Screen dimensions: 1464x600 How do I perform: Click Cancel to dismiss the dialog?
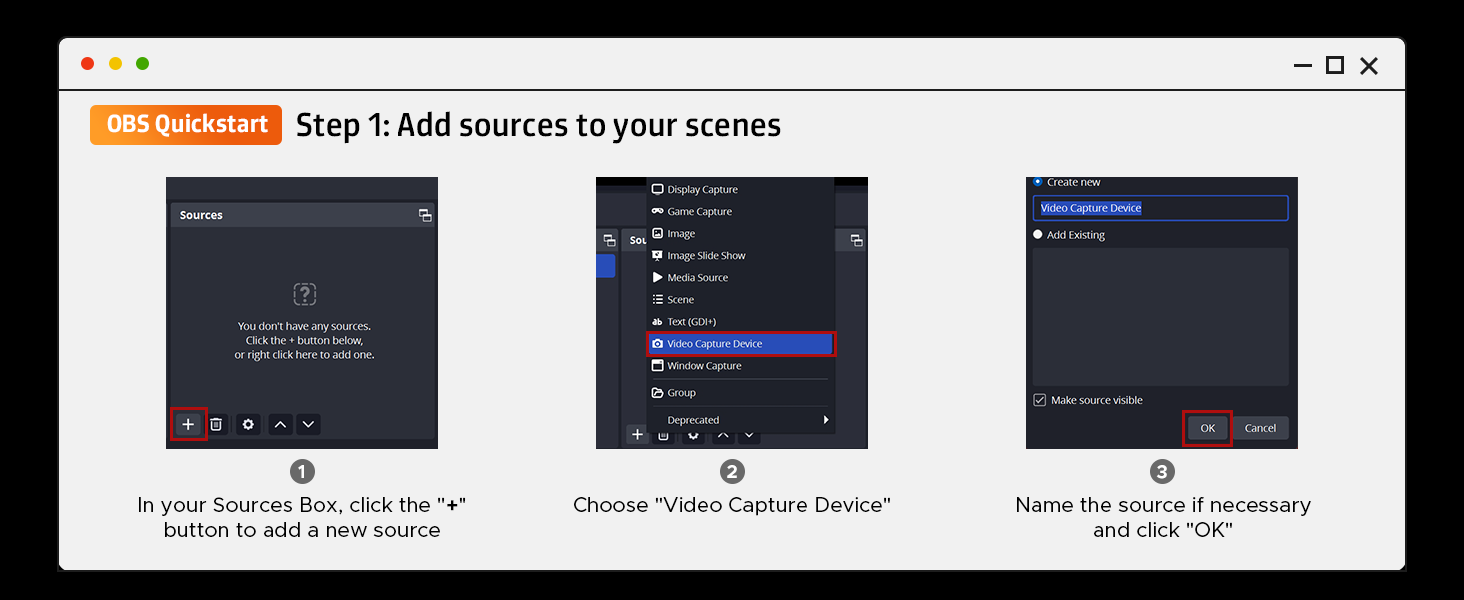(x=1261, y=427)
